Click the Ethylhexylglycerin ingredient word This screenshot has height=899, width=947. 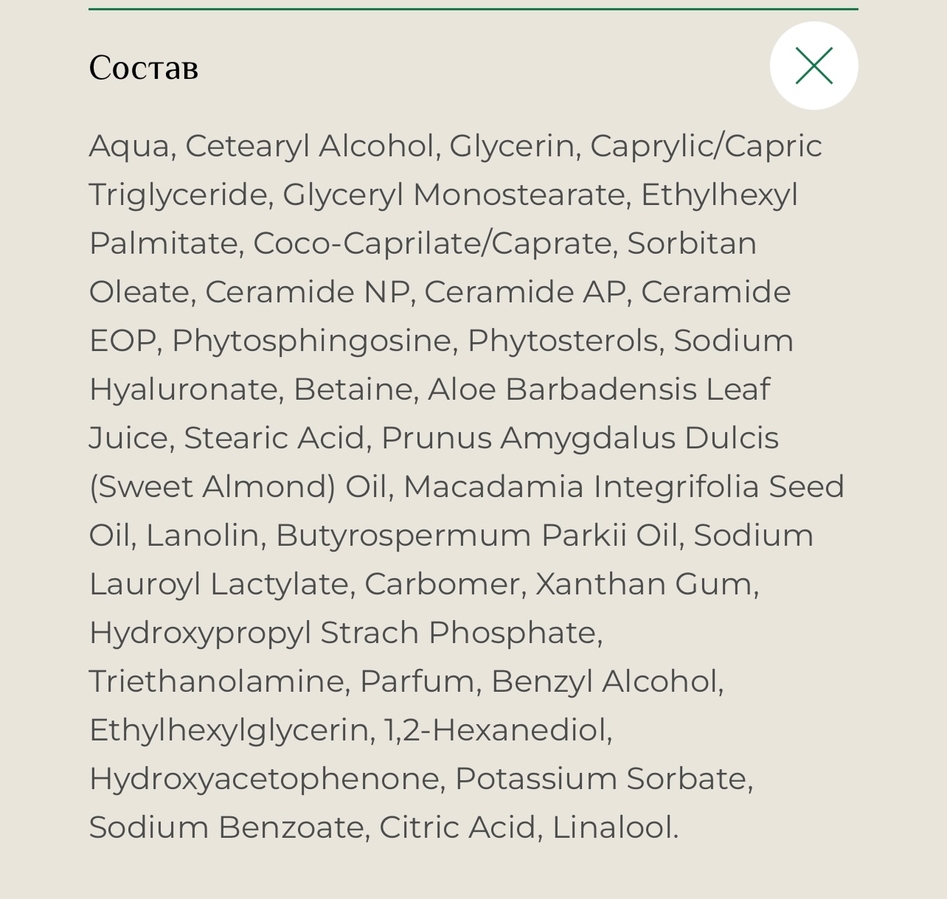tap(228, 732)
